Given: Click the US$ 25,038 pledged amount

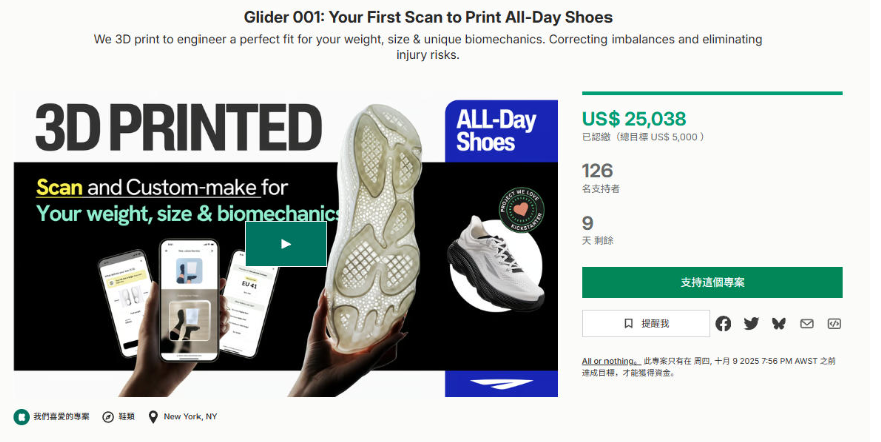Looking at the screenshot, I should (x=634, y=119).
